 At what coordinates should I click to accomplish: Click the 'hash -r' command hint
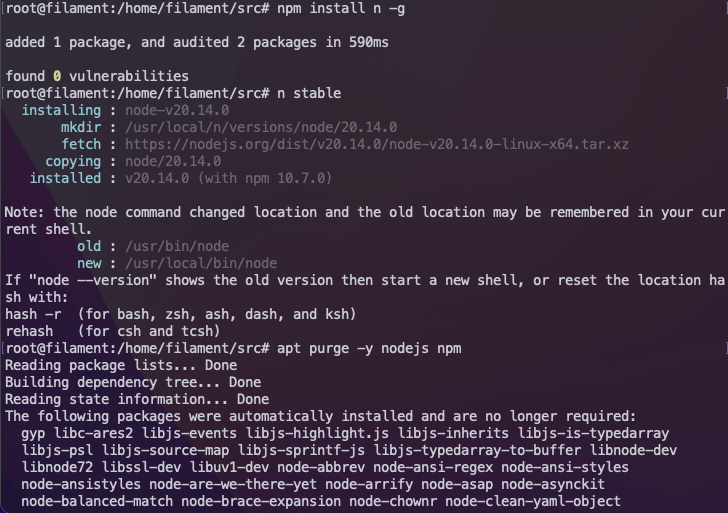(x=33, y=314)
